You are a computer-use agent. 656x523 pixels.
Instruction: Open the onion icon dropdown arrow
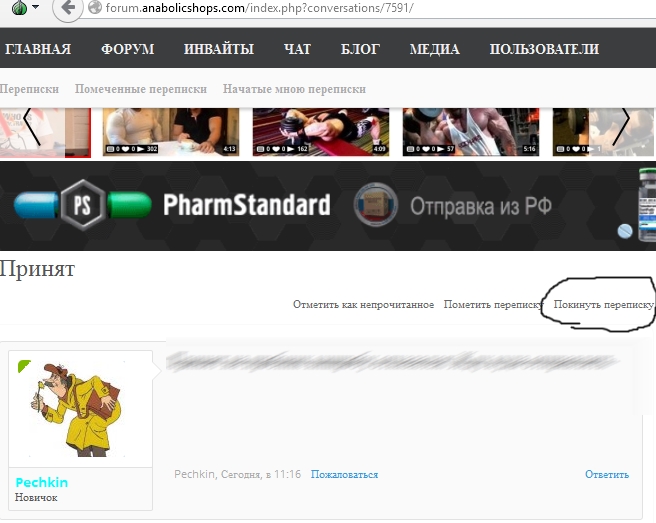click(35, 7)
